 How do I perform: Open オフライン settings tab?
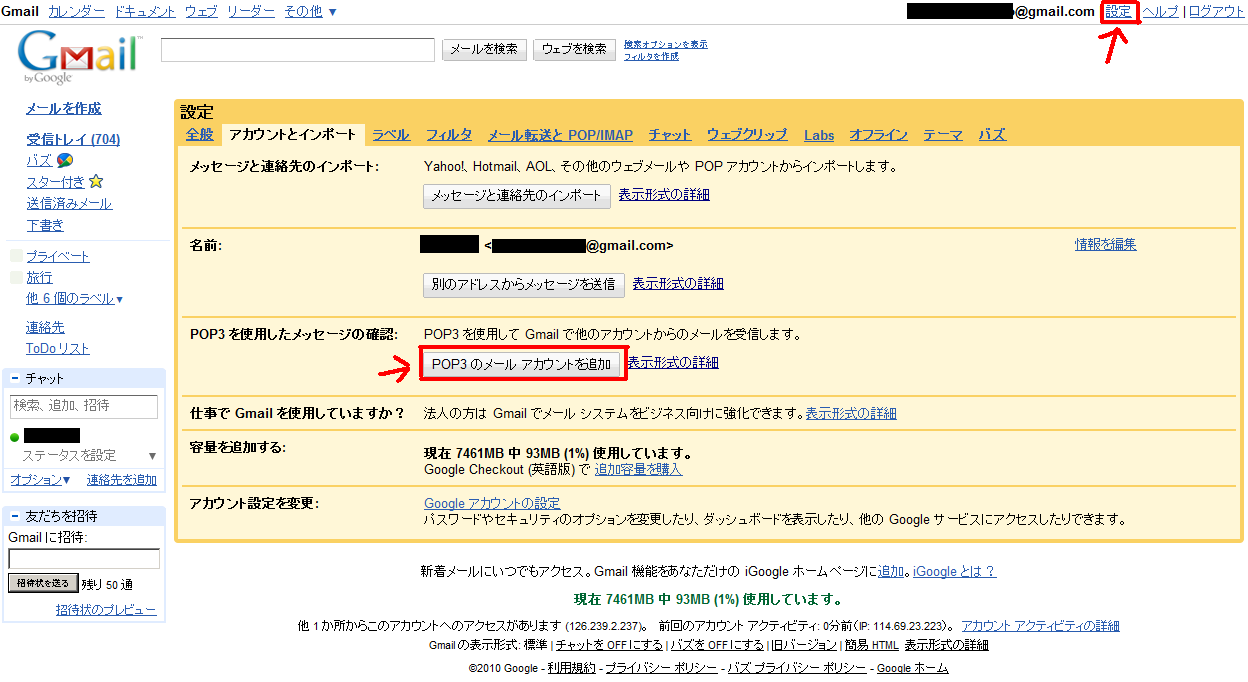(x=878, y=134)
